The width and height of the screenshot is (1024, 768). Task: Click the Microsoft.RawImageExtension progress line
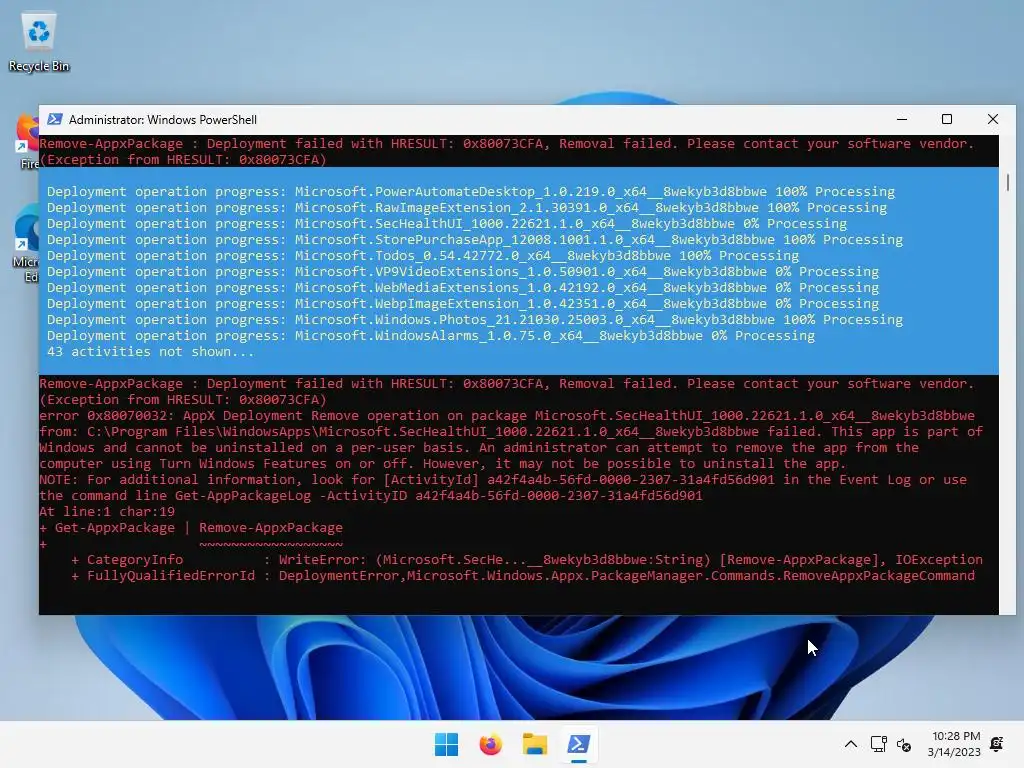pos(467,208)
